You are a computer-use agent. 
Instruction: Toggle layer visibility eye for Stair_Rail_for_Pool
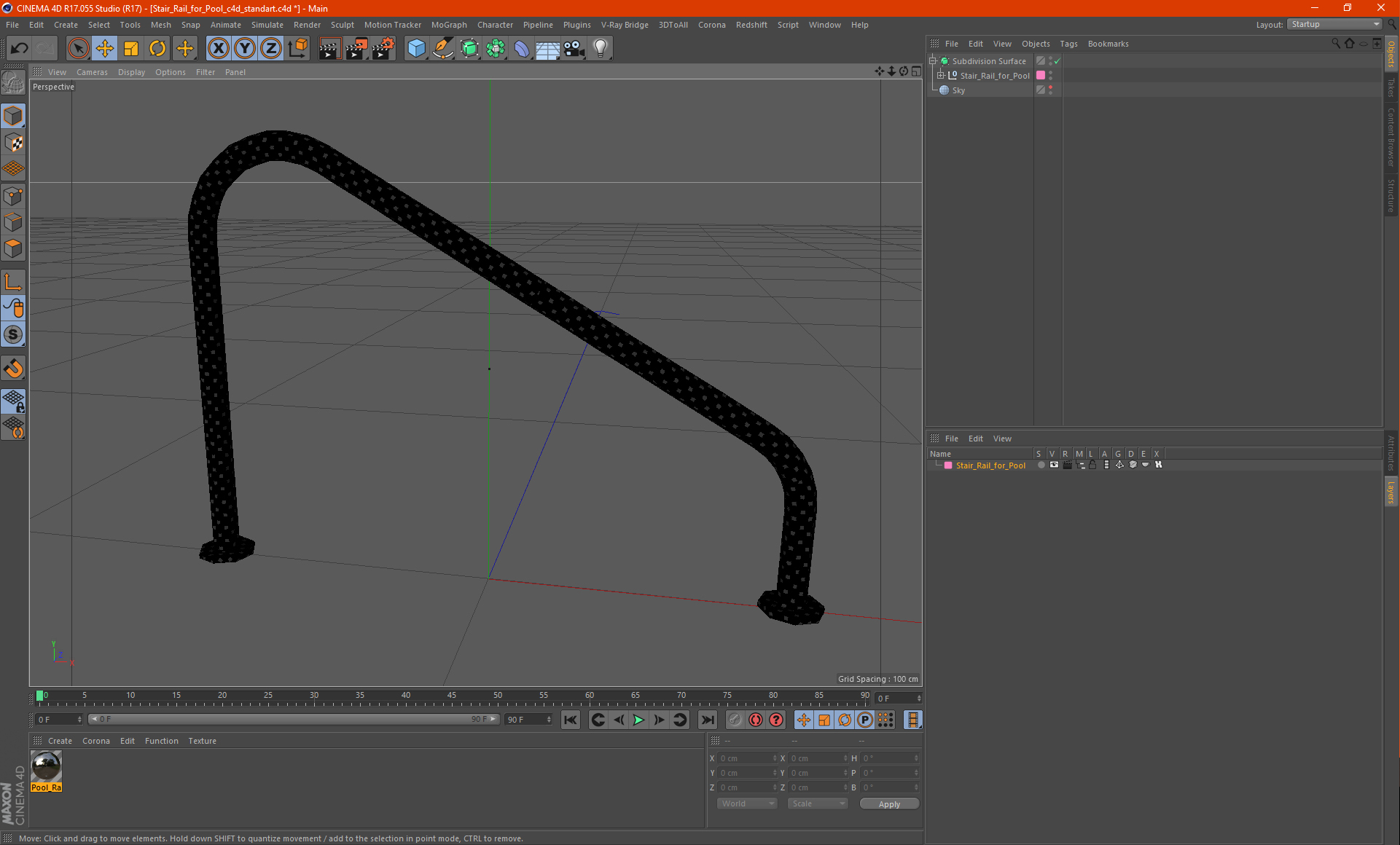coord(1054,465)
